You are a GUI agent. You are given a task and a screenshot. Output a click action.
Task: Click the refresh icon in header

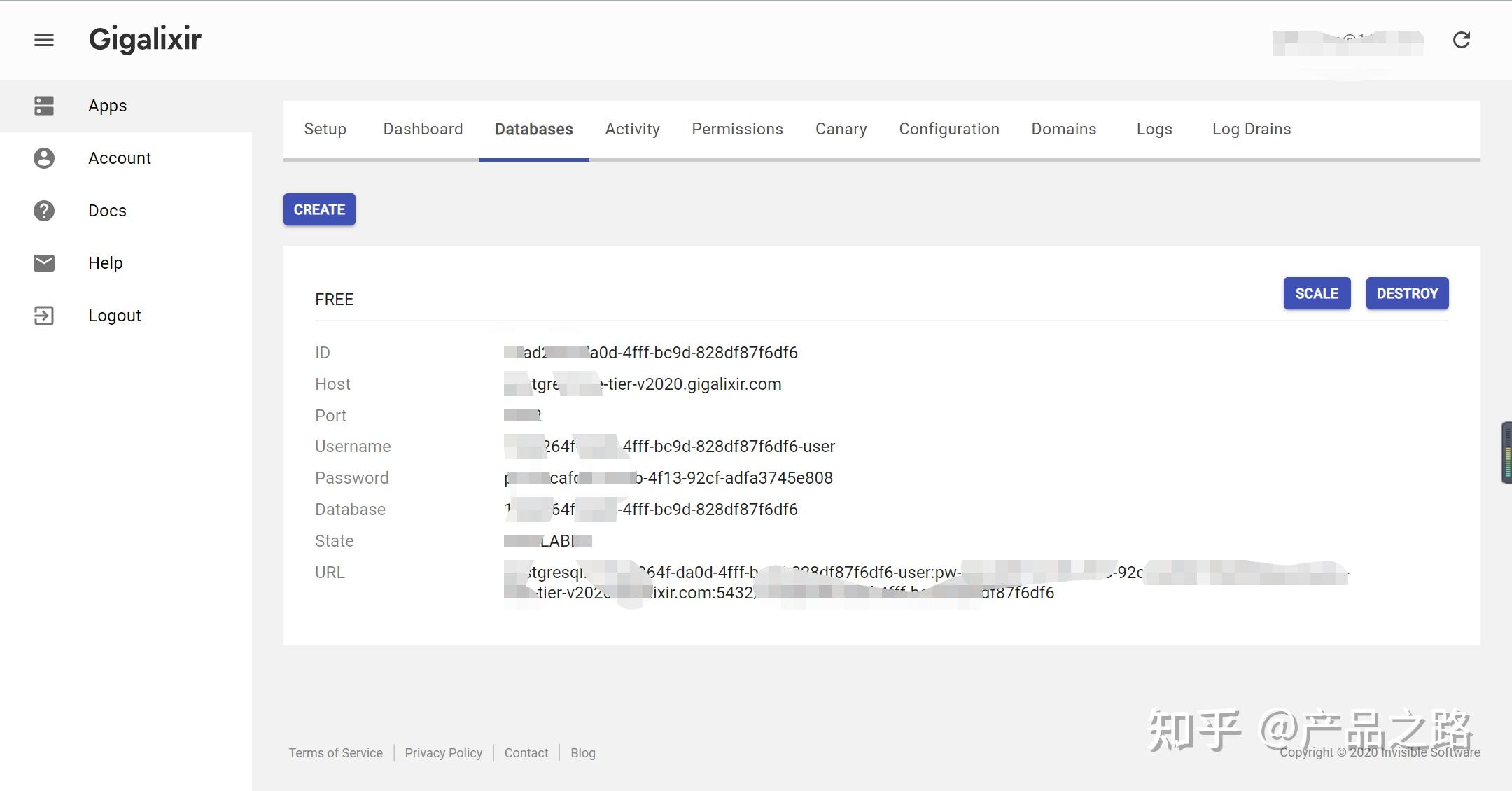(1461, 40)
